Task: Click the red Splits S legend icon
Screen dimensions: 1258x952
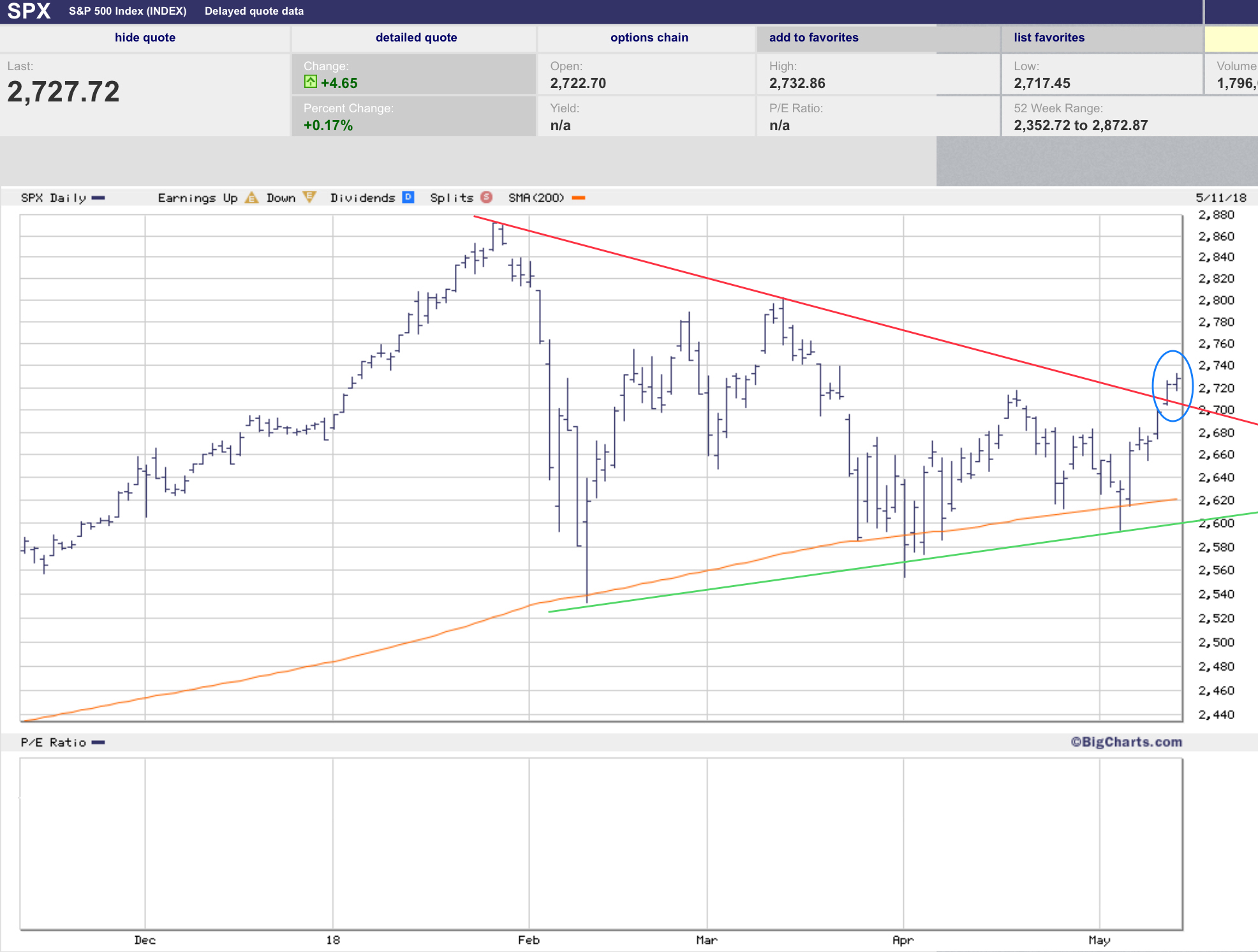Action: click(486, 197)
